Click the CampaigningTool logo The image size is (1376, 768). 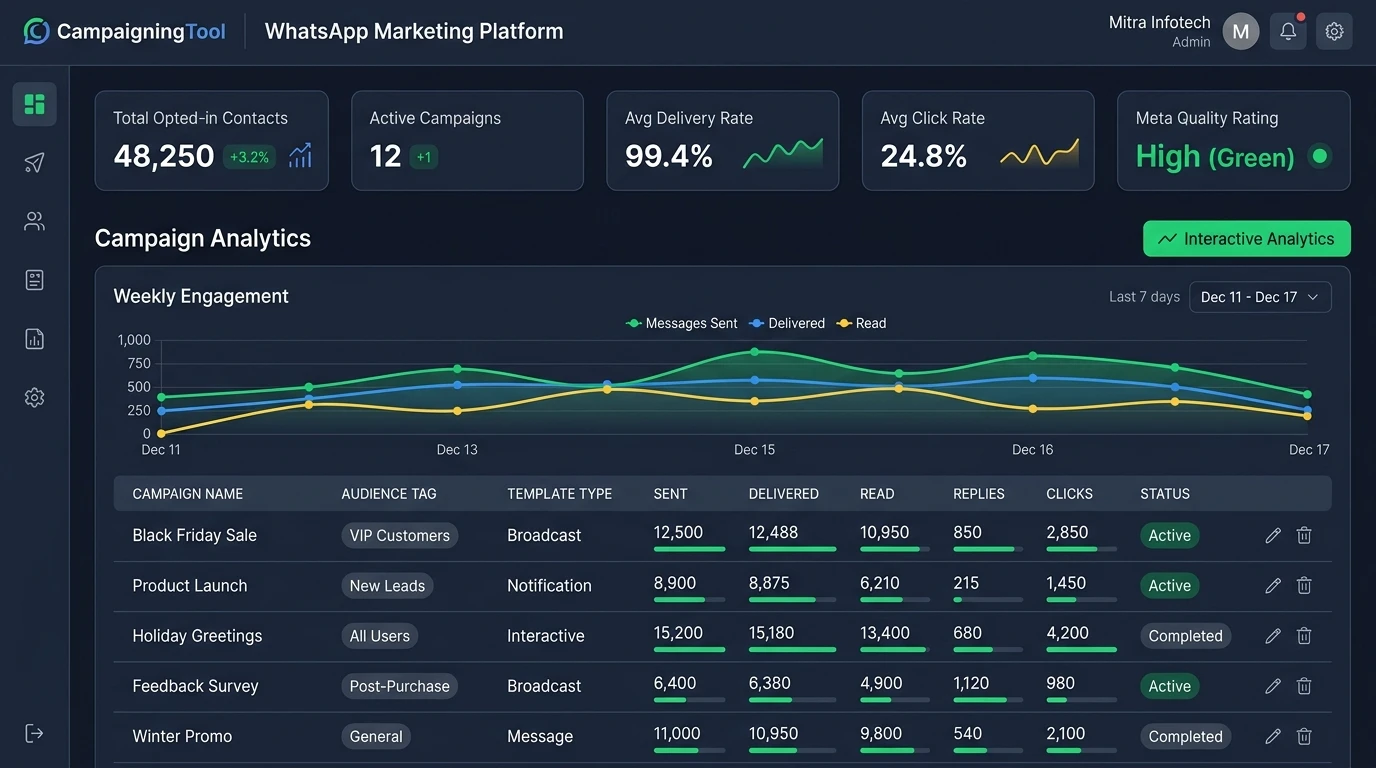125,32
